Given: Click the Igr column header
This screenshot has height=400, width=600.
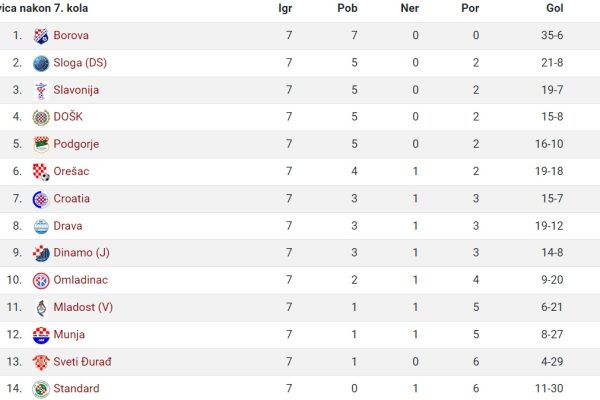Looking at the screenshot, I should coord(285,8).
